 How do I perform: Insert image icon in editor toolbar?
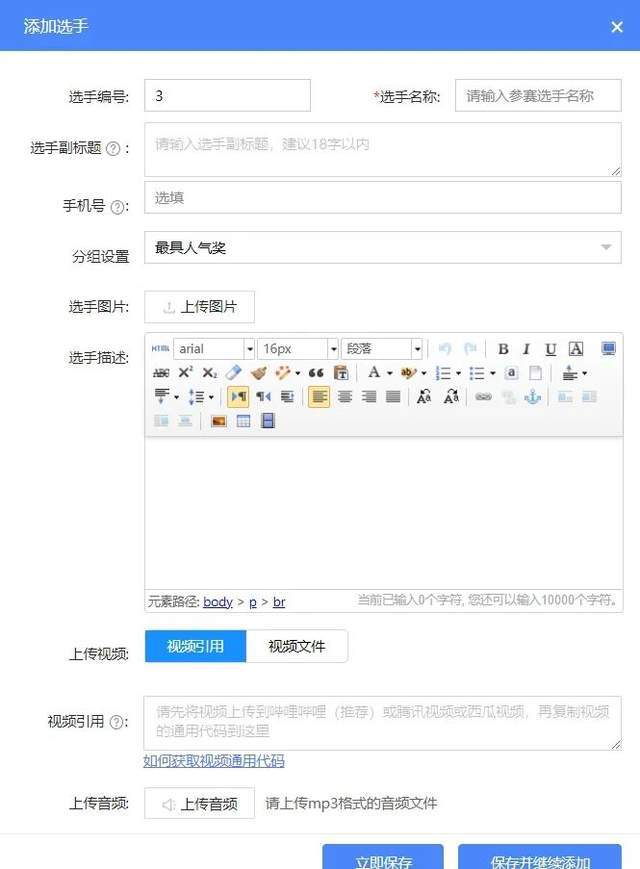[219, 421]
